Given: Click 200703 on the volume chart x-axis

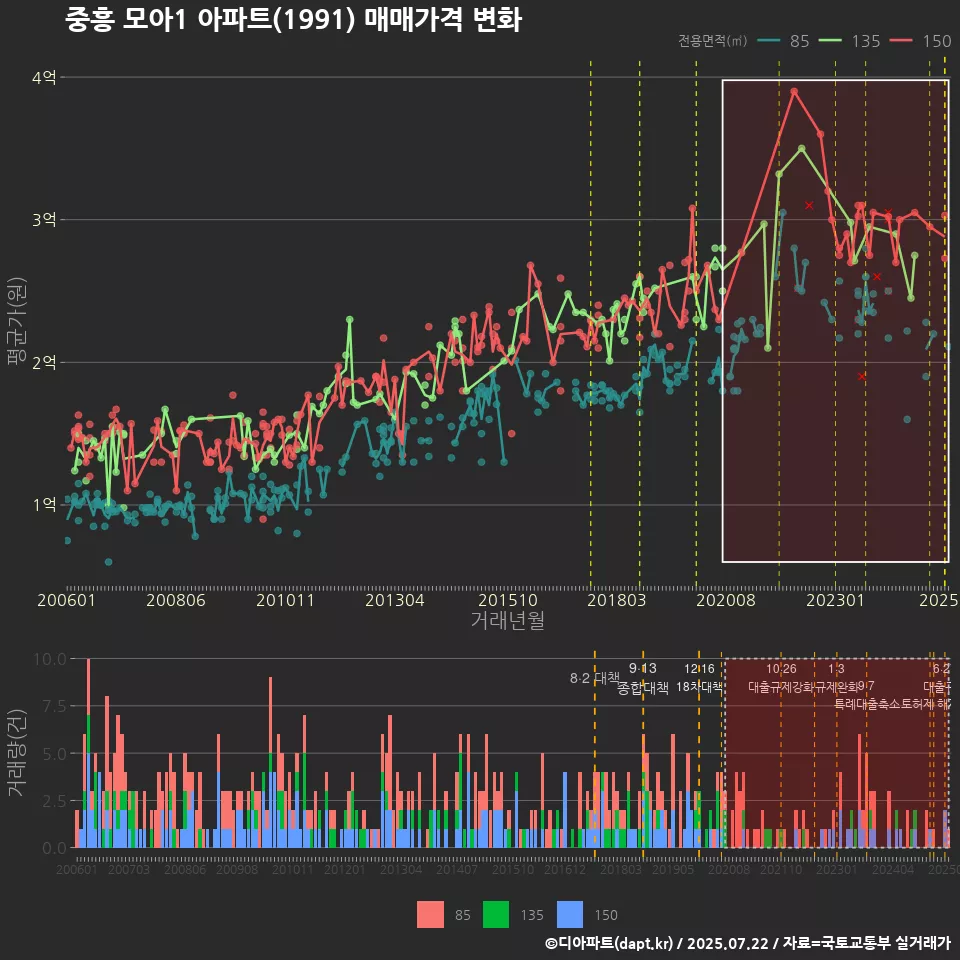Looking at the screenshot, I should pos(129,869).
